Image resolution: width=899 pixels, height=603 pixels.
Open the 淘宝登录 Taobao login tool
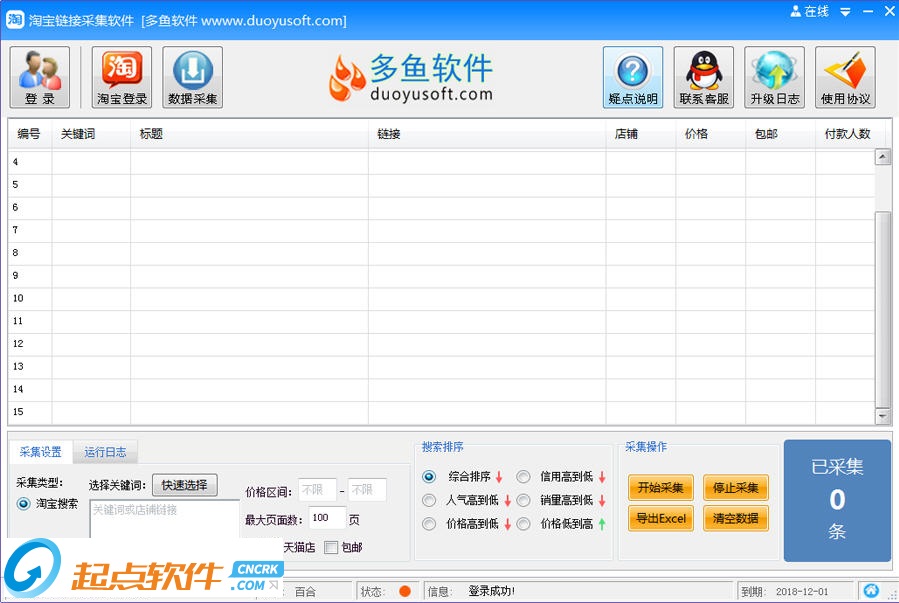point(122,77)
